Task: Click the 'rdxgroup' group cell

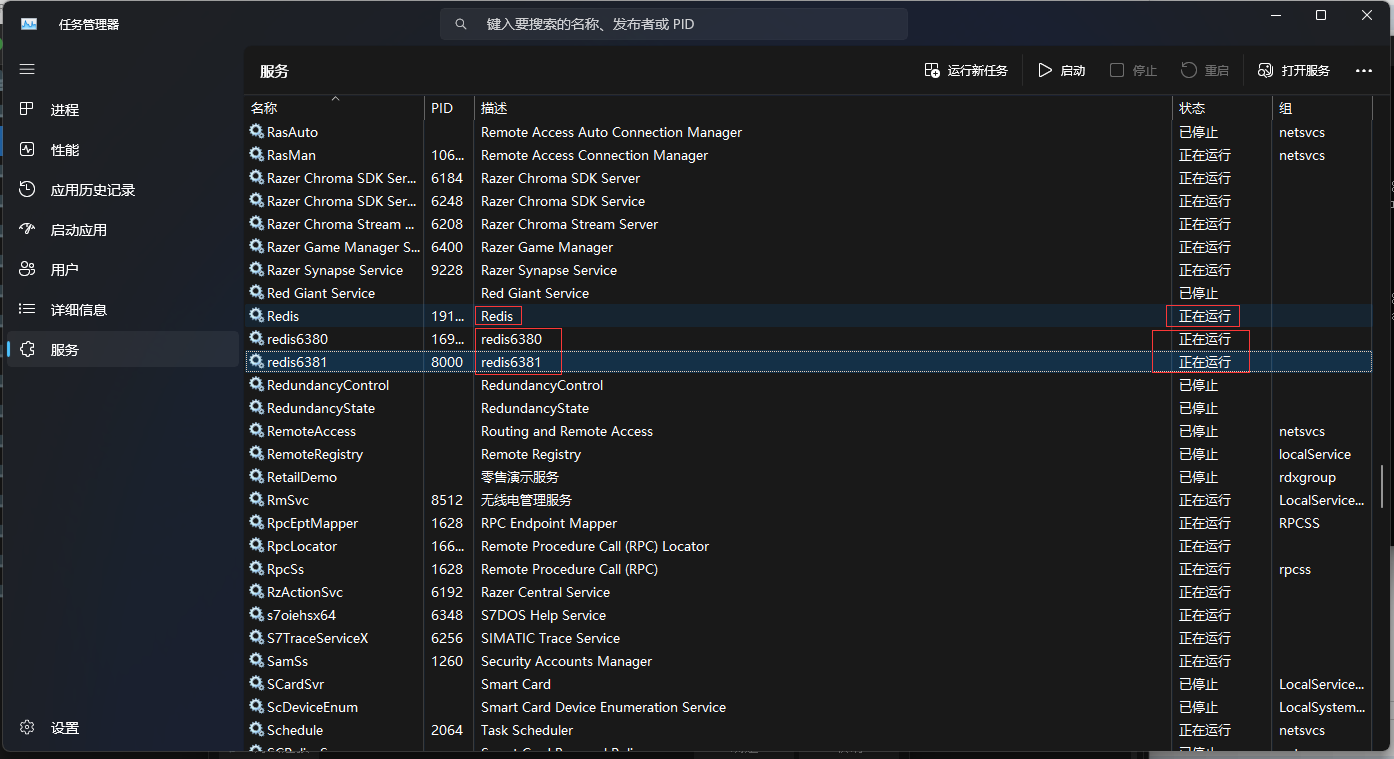Action: (1307, 477)
